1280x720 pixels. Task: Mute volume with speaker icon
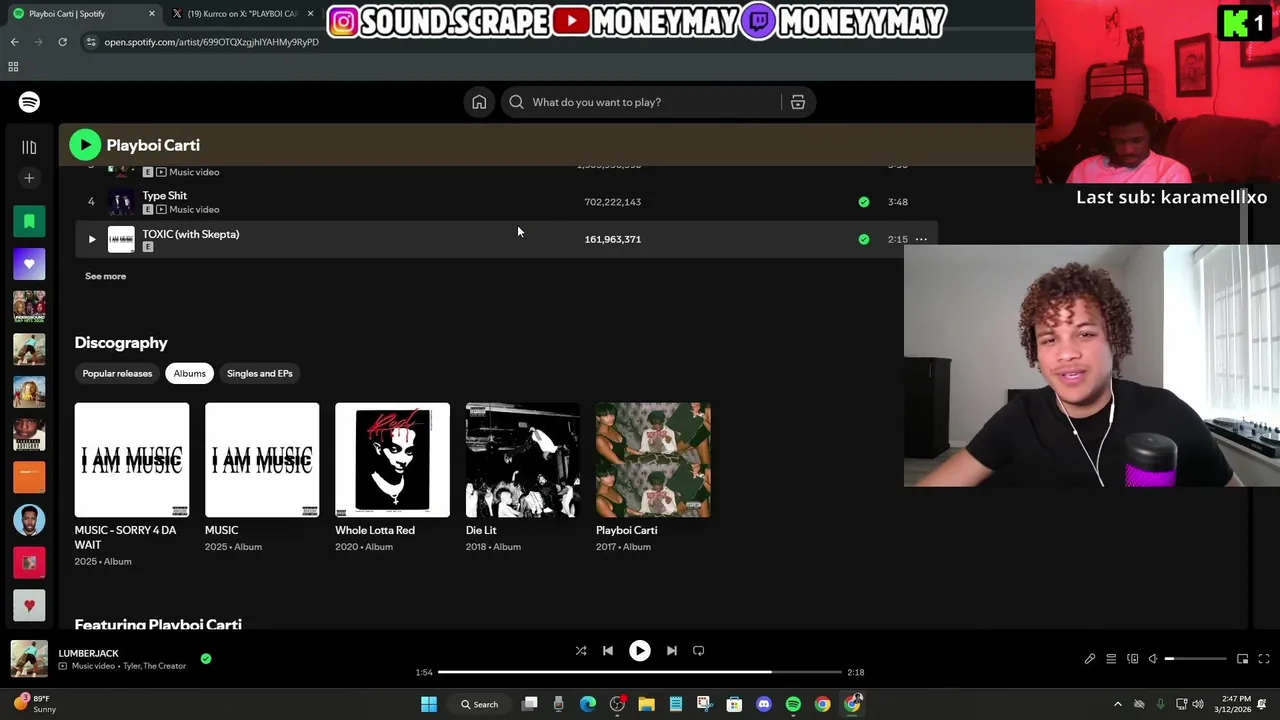point(1153,659)
